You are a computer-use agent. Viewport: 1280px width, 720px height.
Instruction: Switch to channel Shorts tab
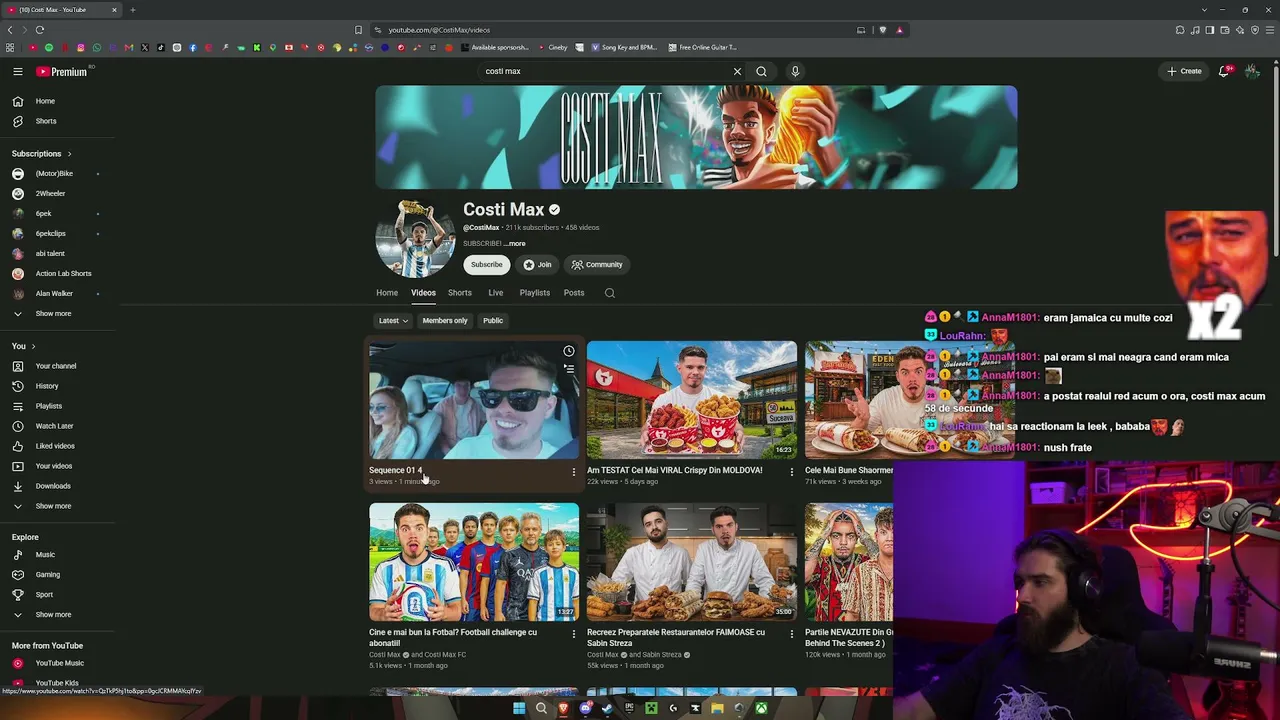(x=460, y=293)
